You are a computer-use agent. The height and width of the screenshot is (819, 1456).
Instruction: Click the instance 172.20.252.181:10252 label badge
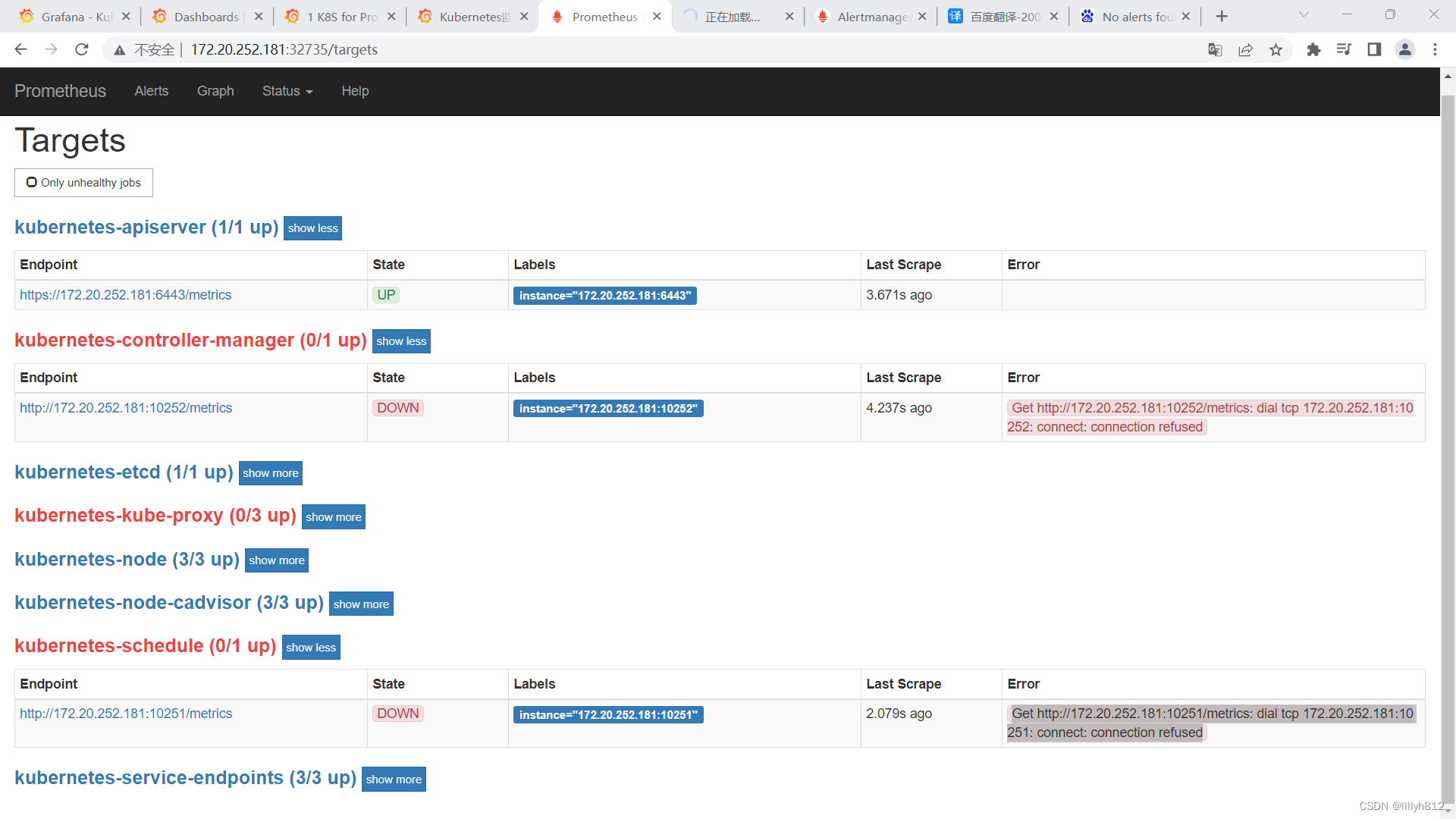click(608, 409)
